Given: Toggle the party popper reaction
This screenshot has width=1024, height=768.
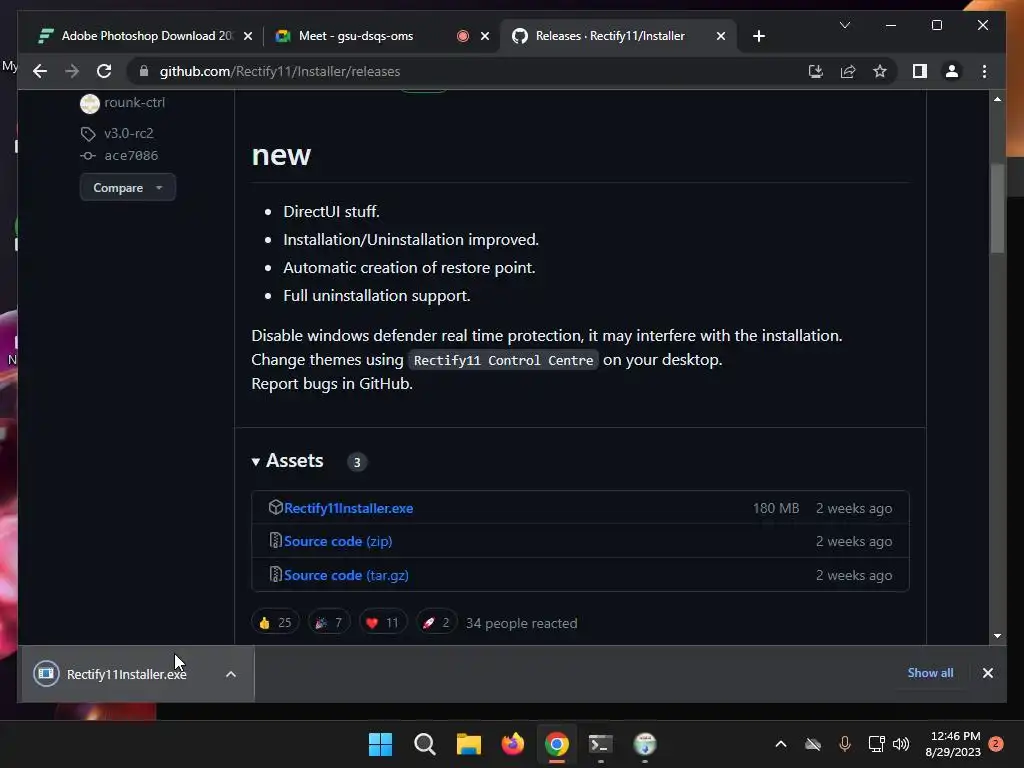Looking at the screenshot, I should click(328, 622).
